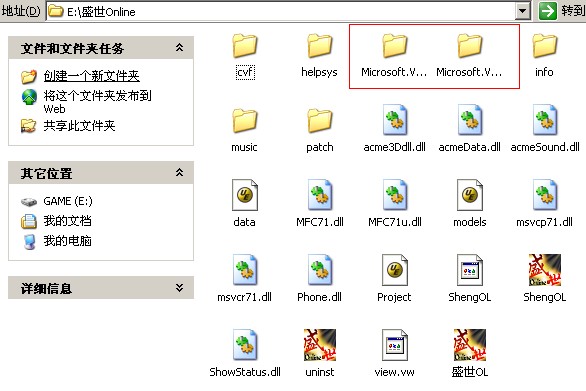Image resolution: width=586 pixels, height=391 pixels.
Task: Open the GAME (E:) location link
Action: 68,201
